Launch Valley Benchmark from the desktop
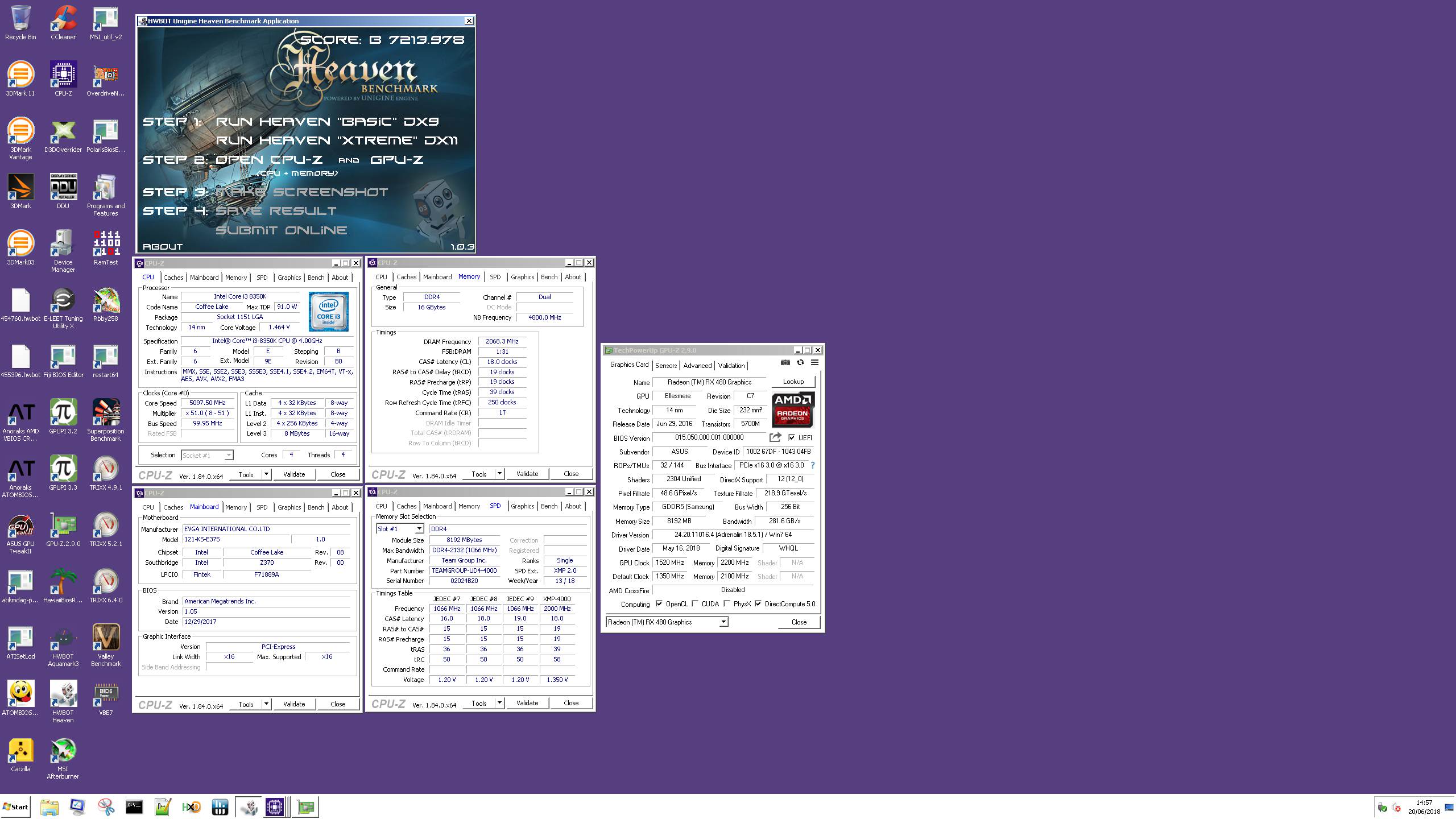Image resolution: width=1456 pixels, height=819 pixels. tap(106, 645)
